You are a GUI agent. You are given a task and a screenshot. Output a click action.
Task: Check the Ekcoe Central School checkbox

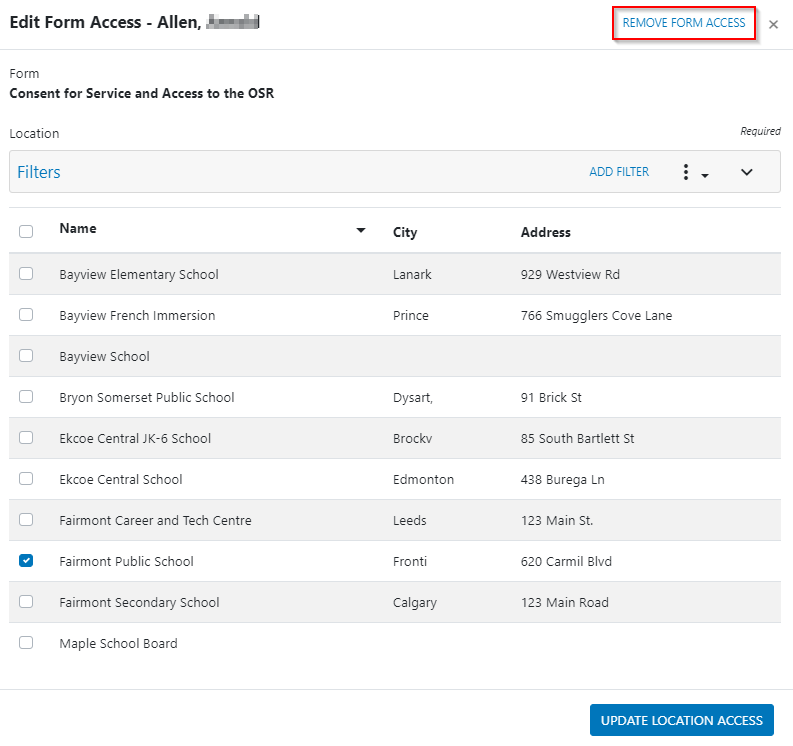(26, 478)
